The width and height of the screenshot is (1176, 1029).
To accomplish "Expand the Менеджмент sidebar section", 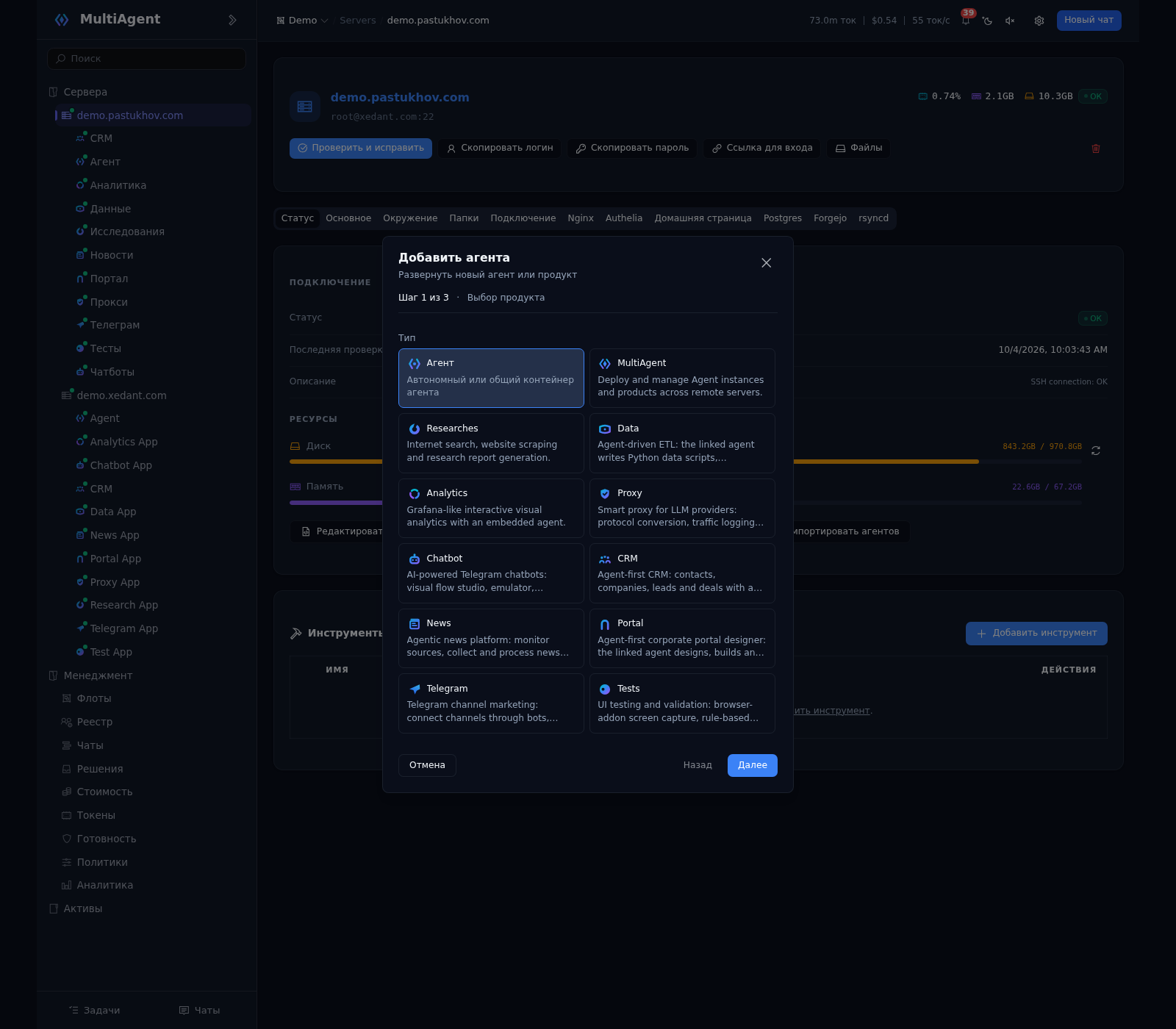I will (x=98, y=675).
